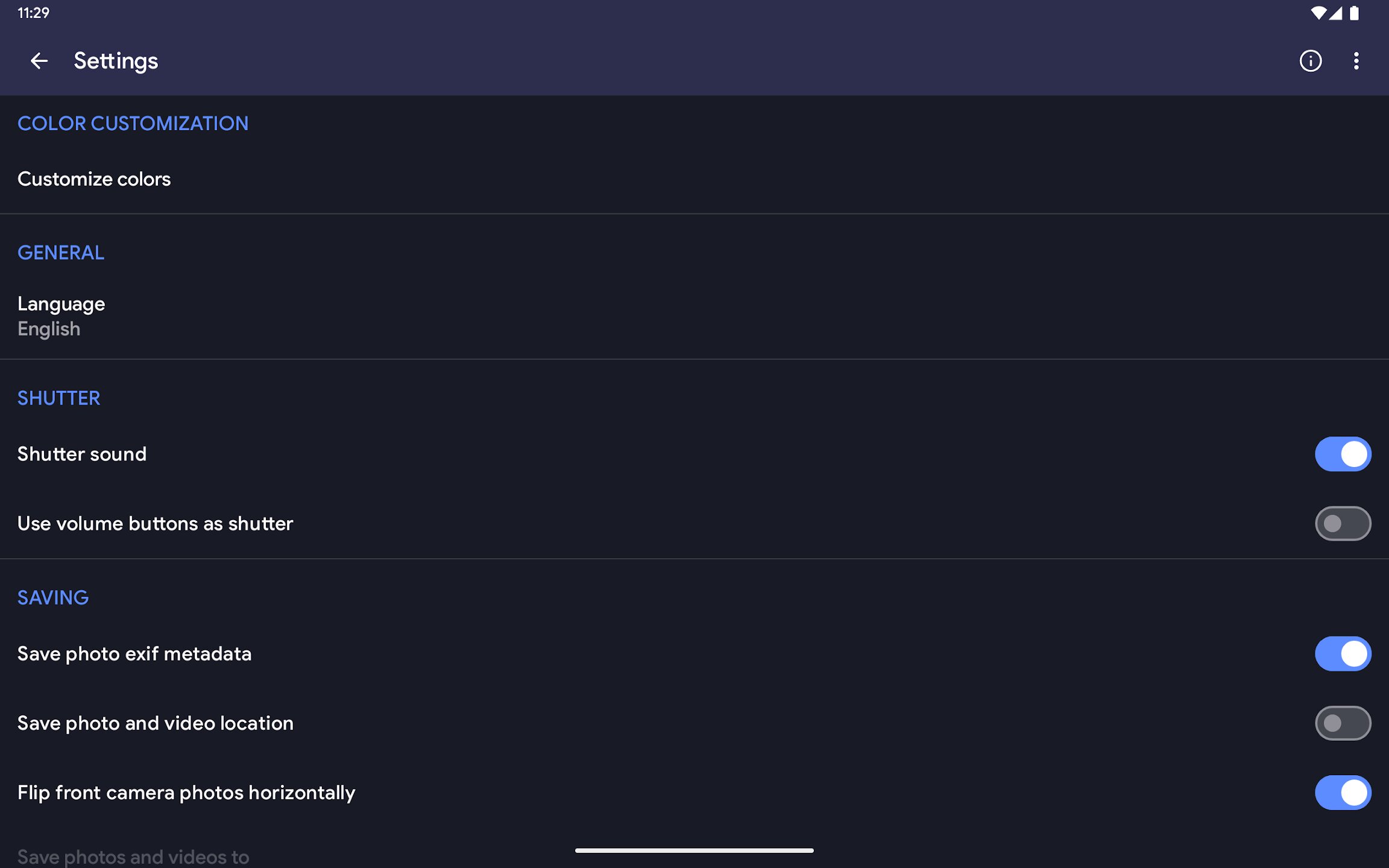Turn off Flip front camera photos horizontally
Screen dimensions: 1389x868
1343,792
